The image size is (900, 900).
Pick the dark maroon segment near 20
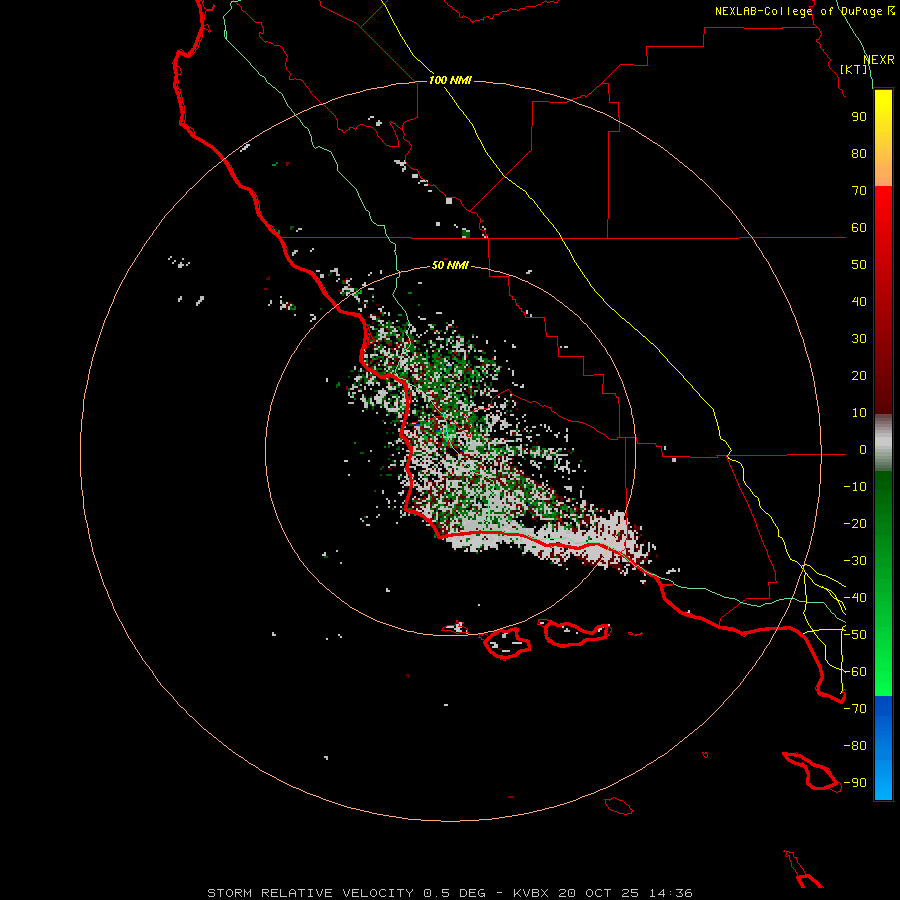tap(883, 376)
